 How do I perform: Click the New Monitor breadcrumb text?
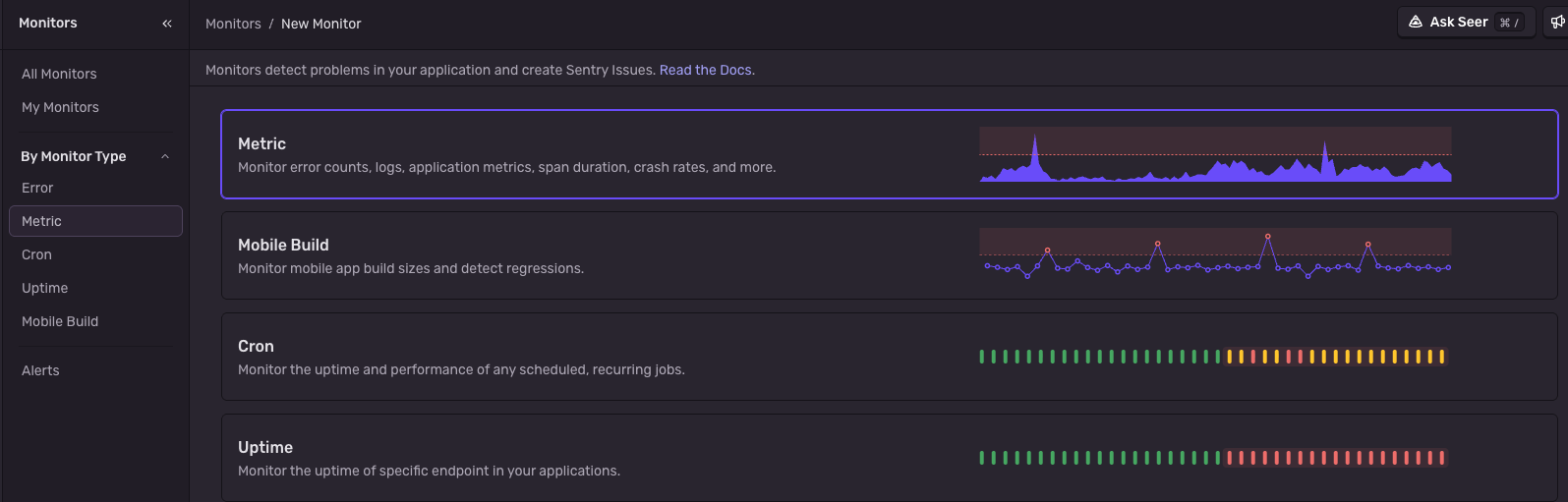[320, 24]
